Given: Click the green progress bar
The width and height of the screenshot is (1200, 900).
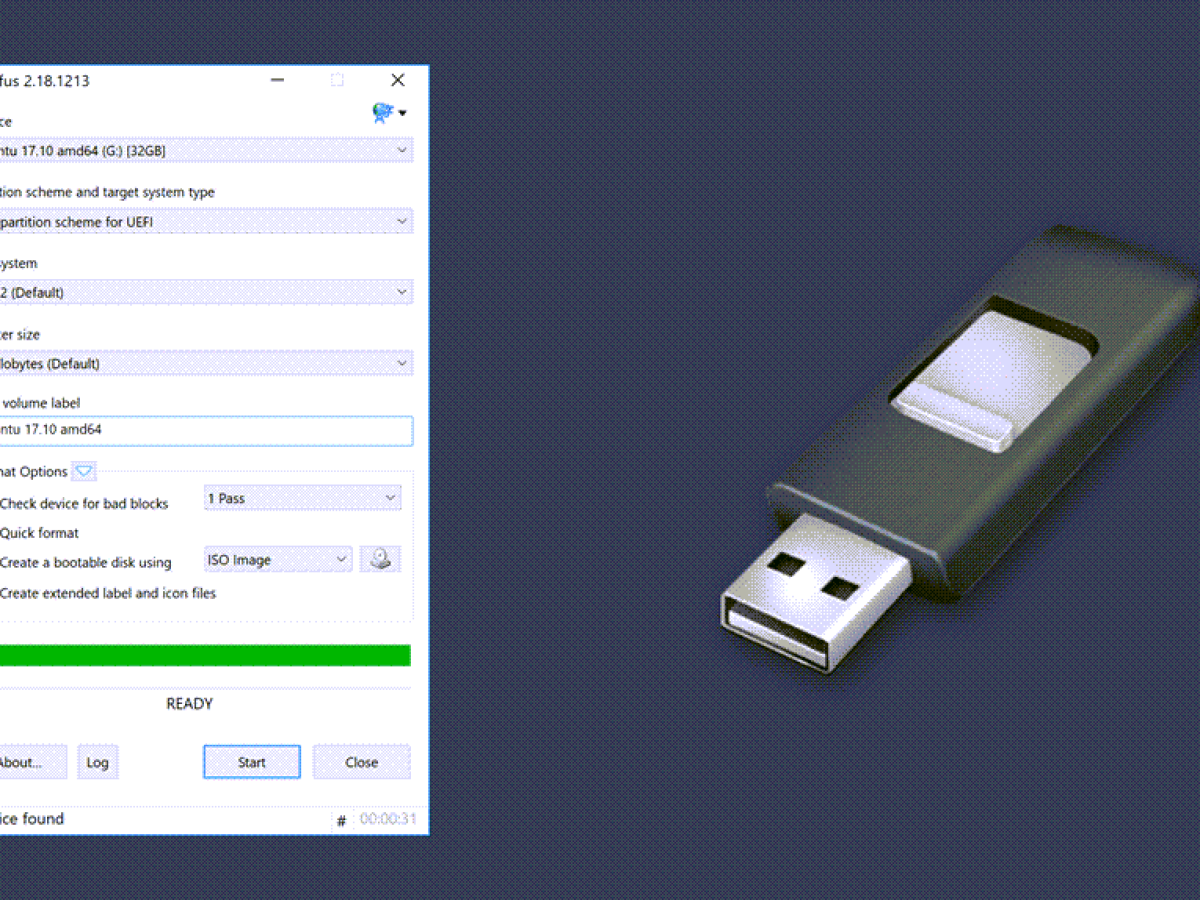Looking at the screenshot, I should click(x=205, y=655).
